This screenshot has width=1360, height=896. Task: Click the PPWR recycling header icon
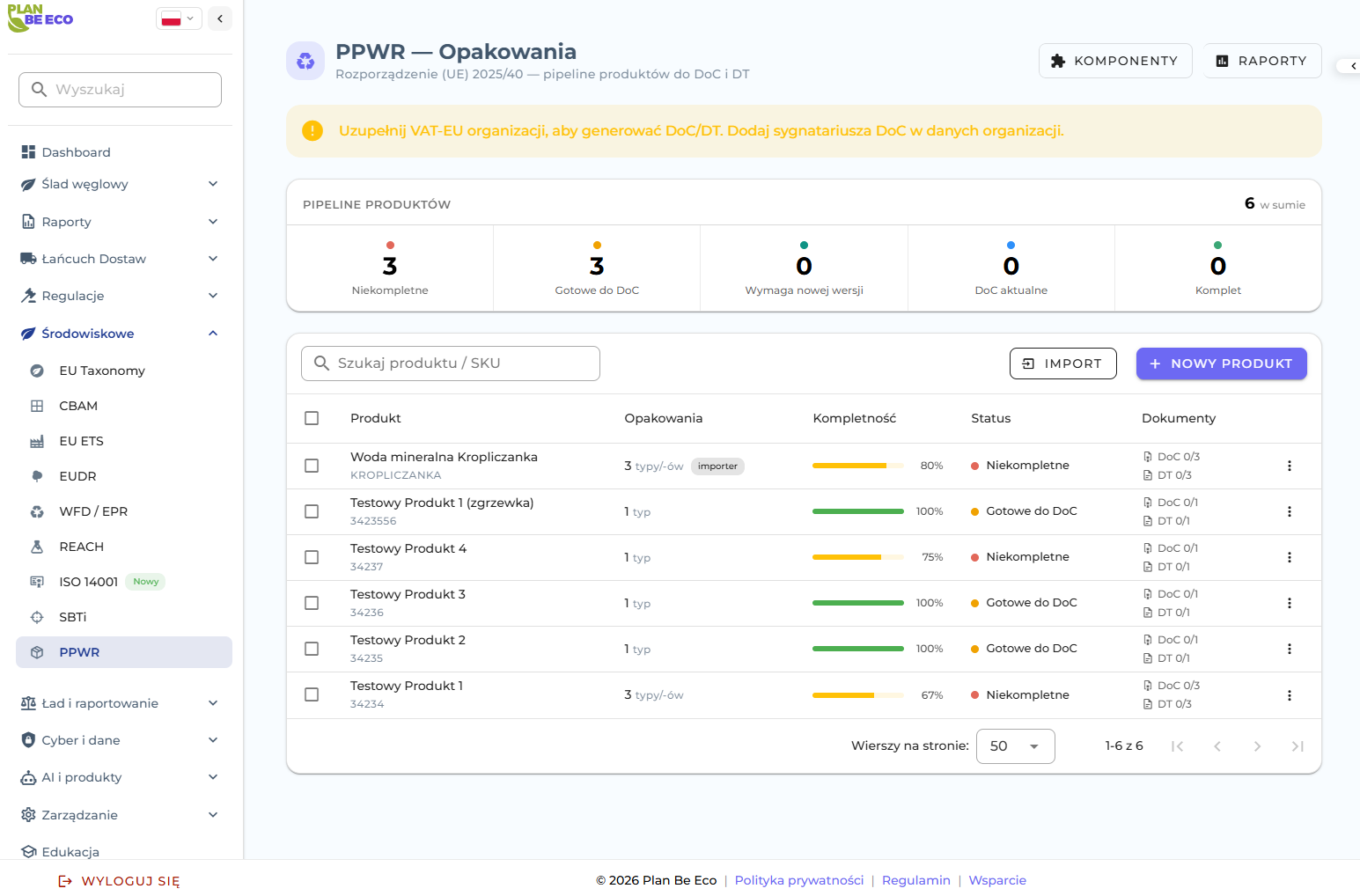(x=305, y=61)
